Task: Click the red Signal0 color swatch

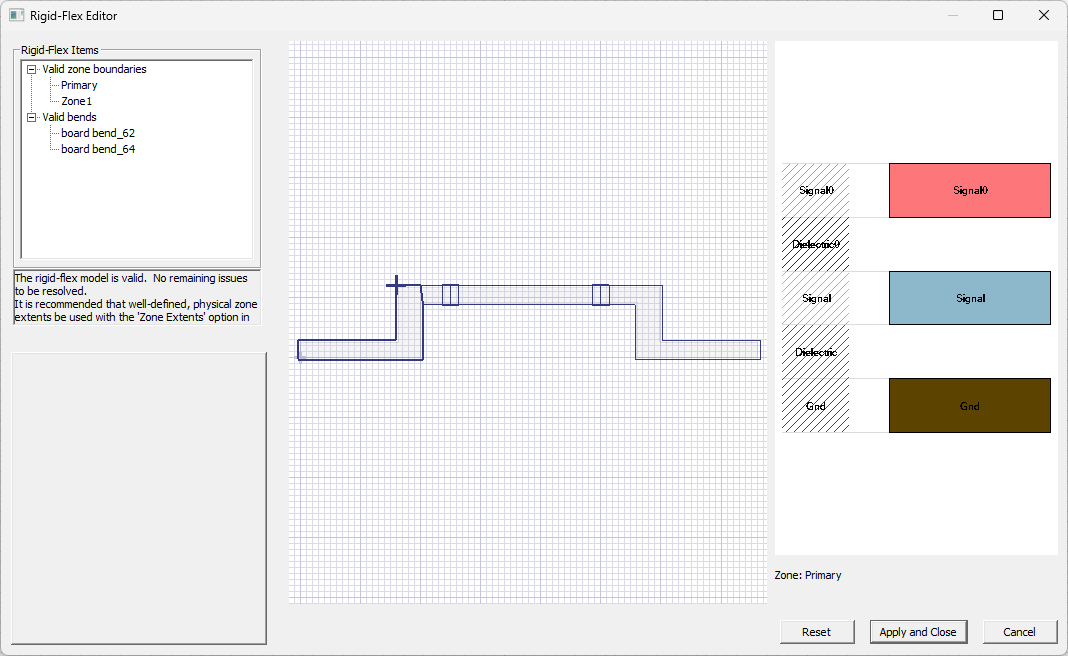Action: click(969, 190)
